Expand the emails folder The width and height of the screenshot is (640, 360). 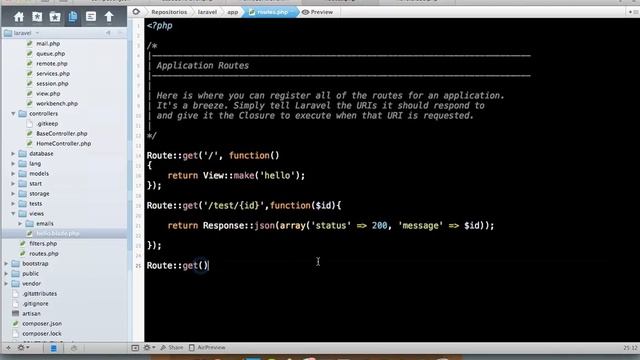coord(20,224)
